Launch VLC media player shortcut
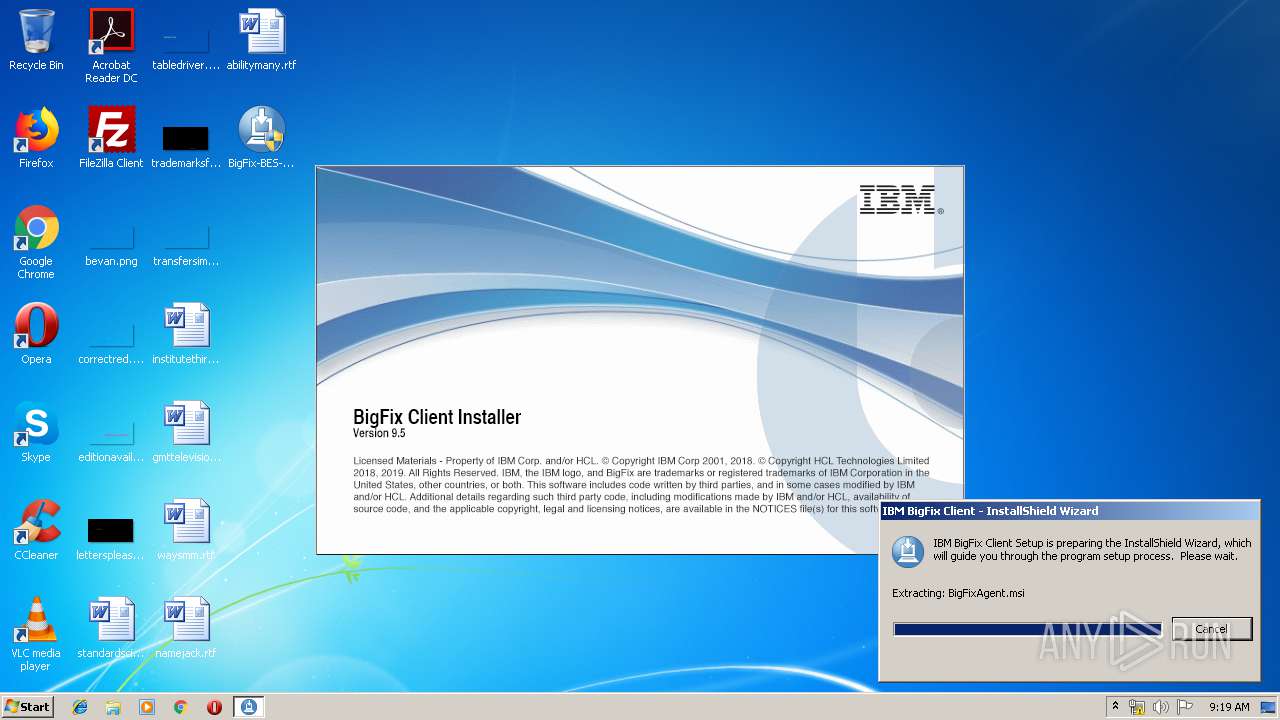This screenshot has width=1280, height=720. [36, 634]
